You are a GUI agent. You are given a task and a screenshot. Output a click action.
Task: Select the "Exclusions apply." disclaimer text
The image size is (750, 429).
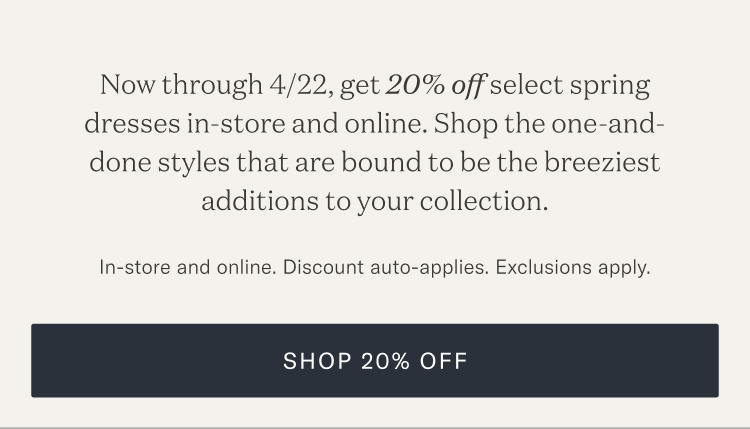(573, 268)
